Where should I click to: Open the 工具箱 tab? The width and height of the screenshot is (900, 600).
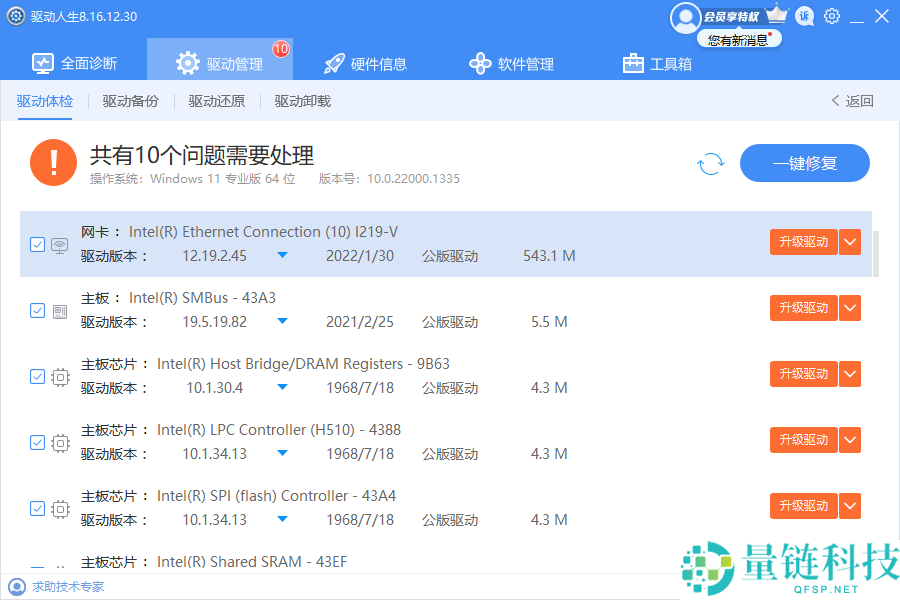(x=657, y=63)
